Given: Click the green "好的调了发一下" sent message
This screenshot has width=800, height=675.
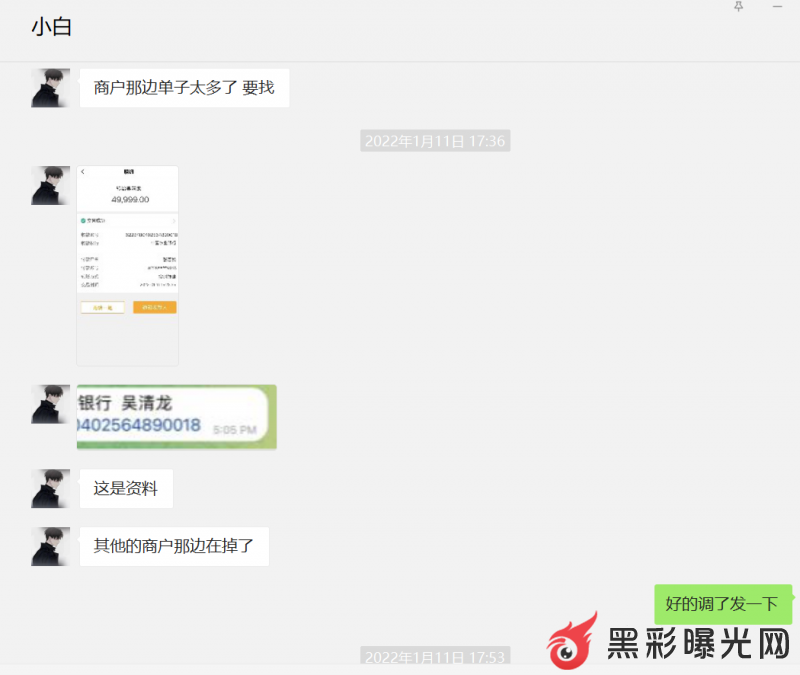Looking at the screenshot, I should (x=722, y=604).
